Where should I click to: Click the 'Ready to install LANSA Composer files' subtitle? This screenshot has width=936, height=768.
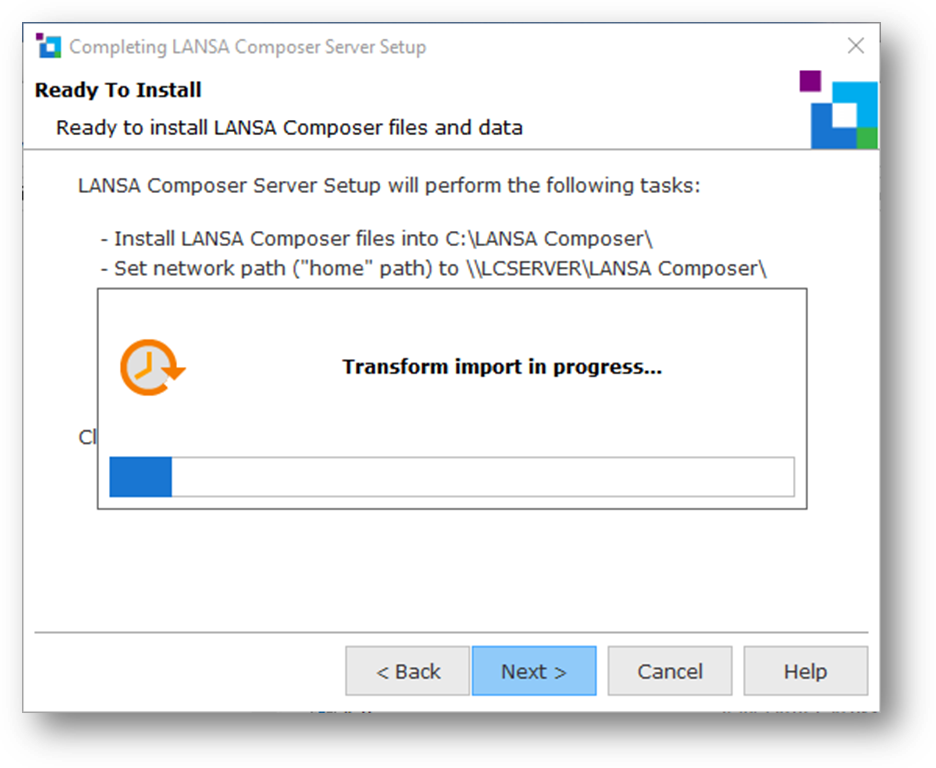point(289,128)
